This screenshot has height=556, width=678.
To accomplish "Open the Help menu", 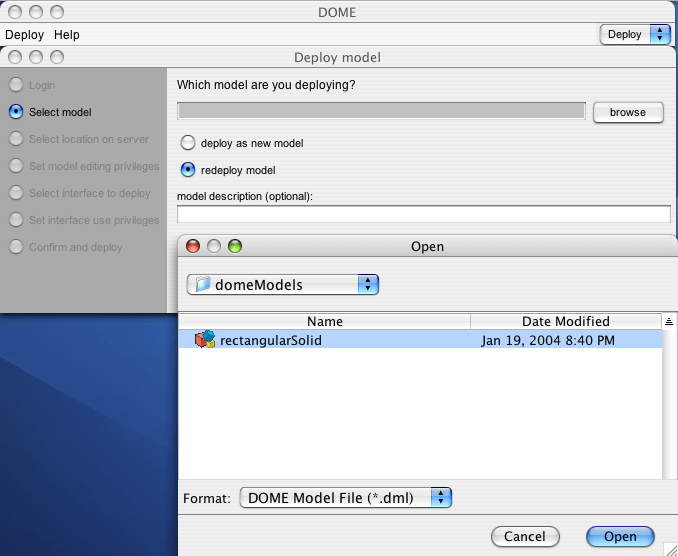I will [x=67, y=35].
